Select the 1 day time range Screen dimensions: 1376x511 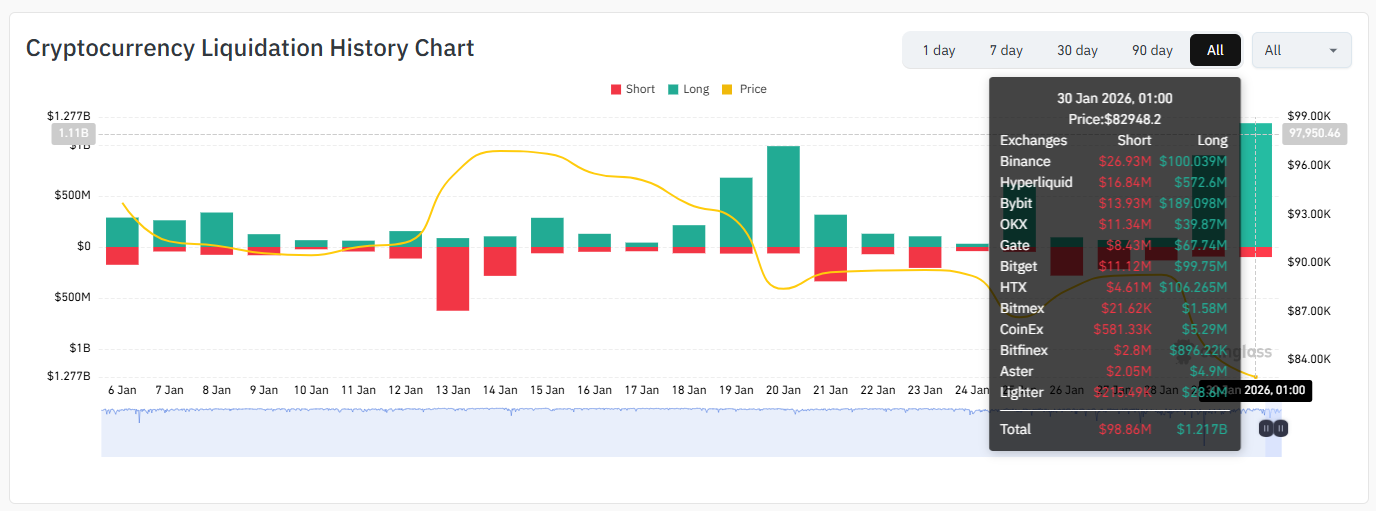click(938, 50)
